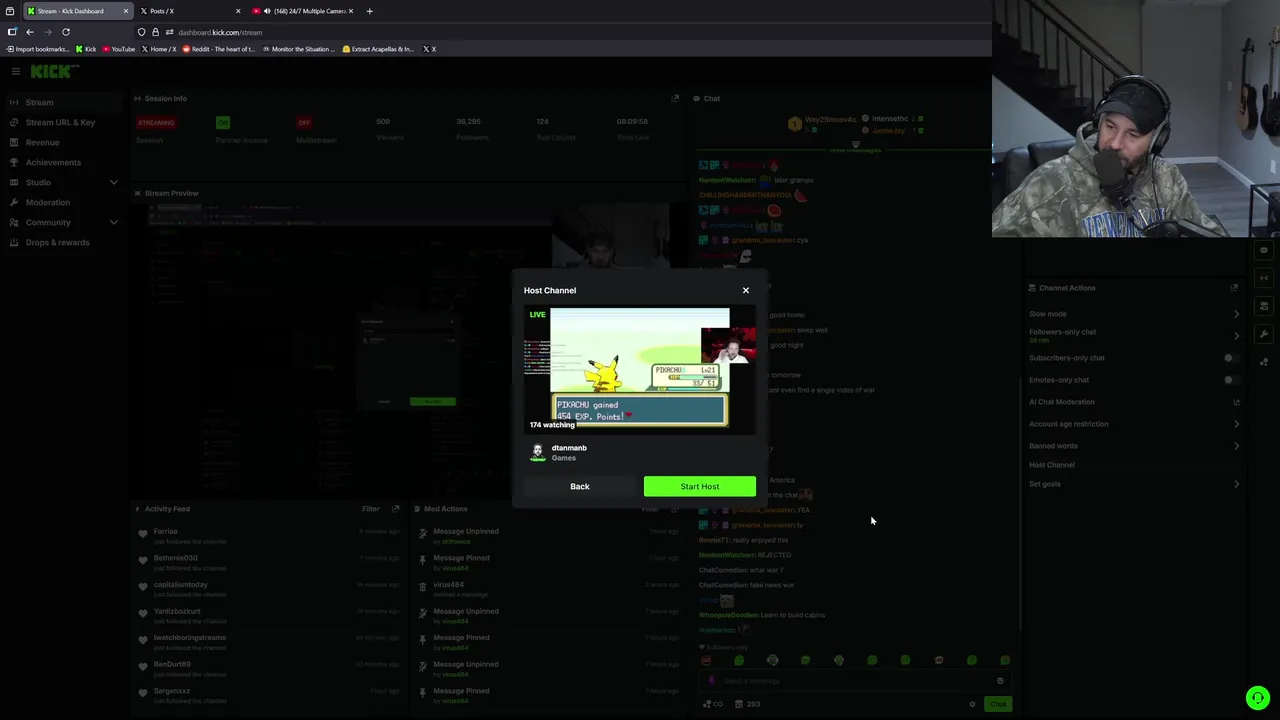
Task: Open chat settings gear icon
Action: (972, 704)
